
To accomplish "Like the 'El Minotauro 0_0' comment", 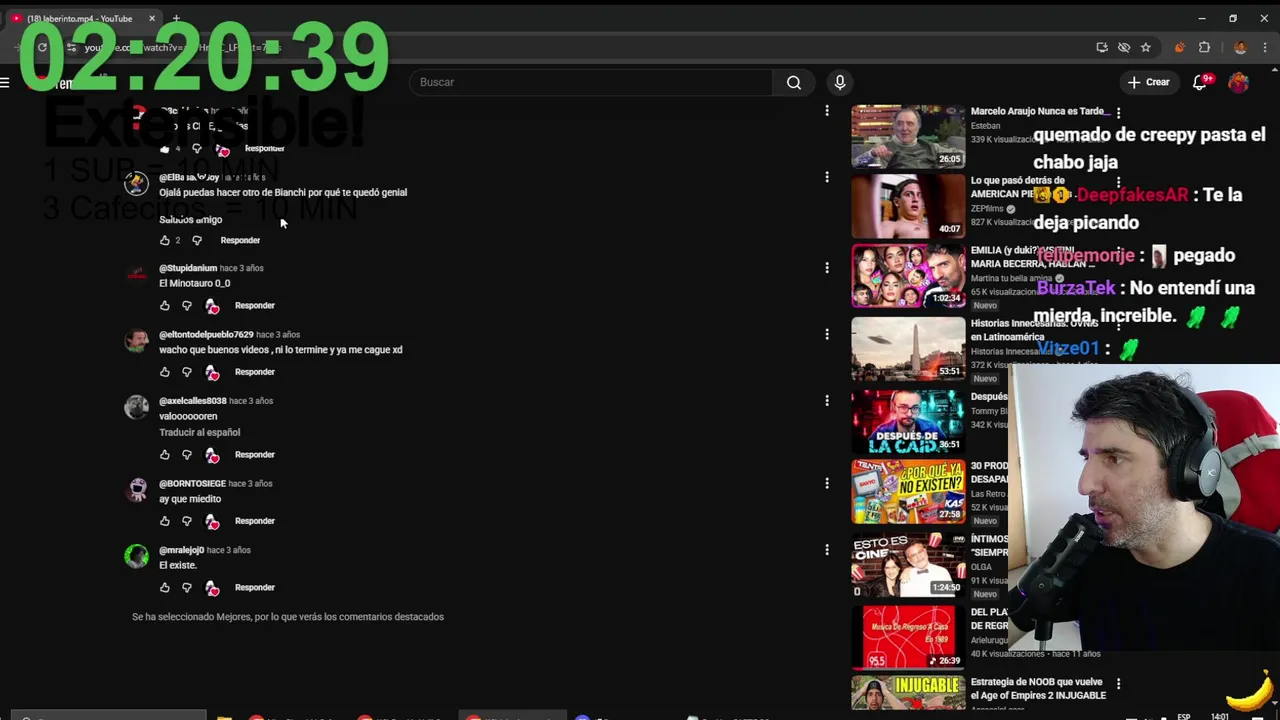I will click(x=165, y=305).
